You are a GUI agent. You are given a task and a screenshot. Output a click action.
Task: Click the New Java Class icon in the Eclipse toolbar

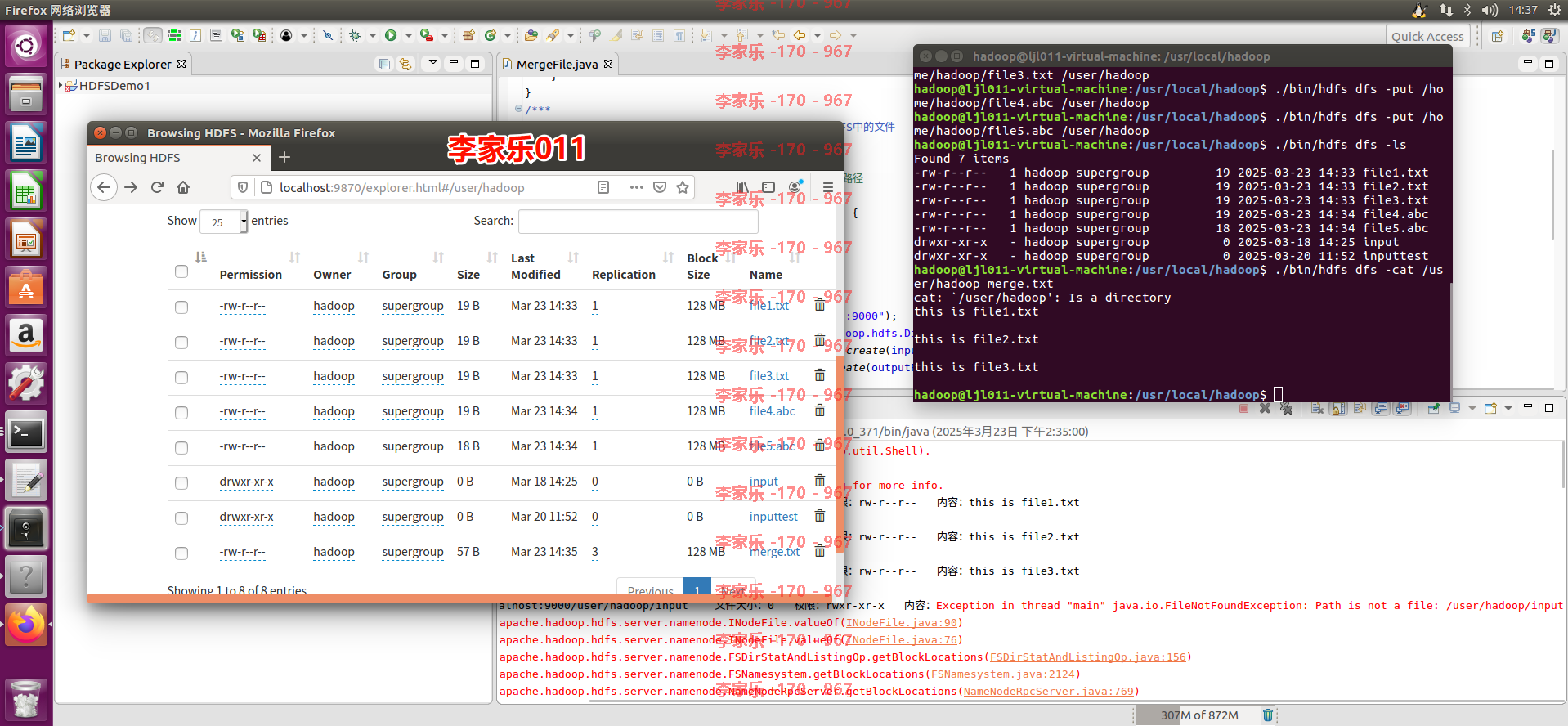tap(491, 35)
